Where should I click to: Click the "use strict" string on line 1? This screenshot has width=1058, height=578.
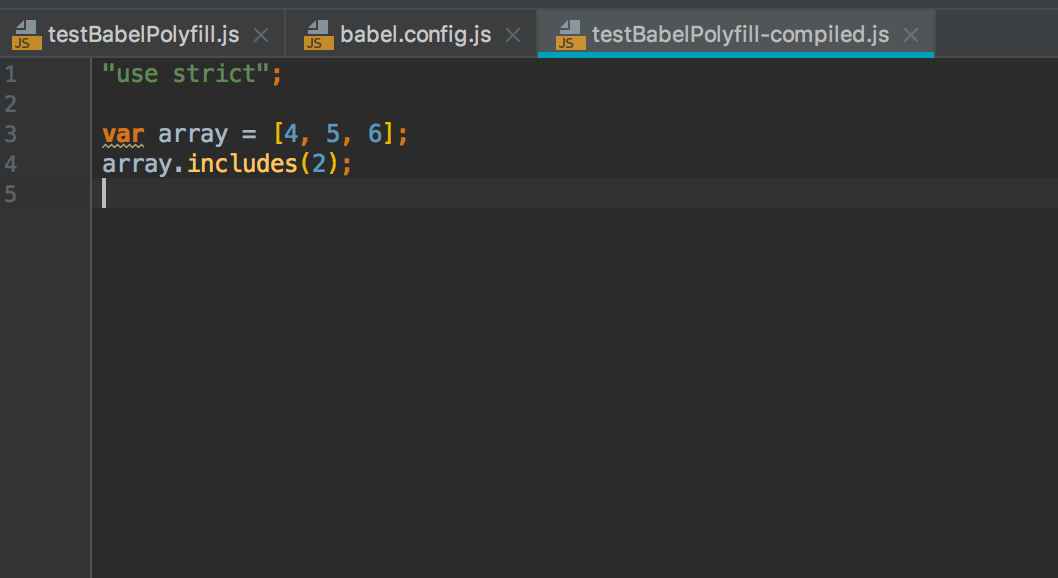186,74
